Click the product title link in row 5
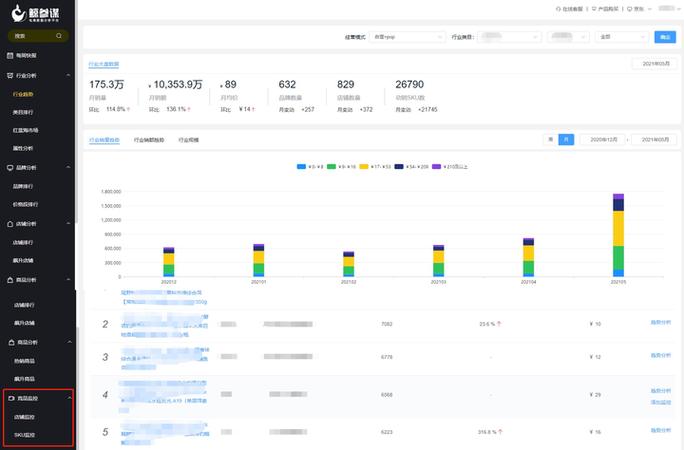Screen dimensions: 684x450 [164, 433]
